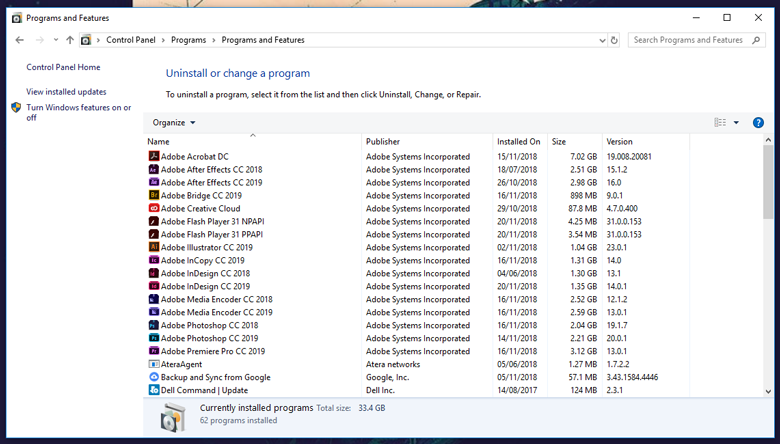The image size is (780, 444).
Task: Click the Atera networks publisher cell
Action: click(393, 364)
